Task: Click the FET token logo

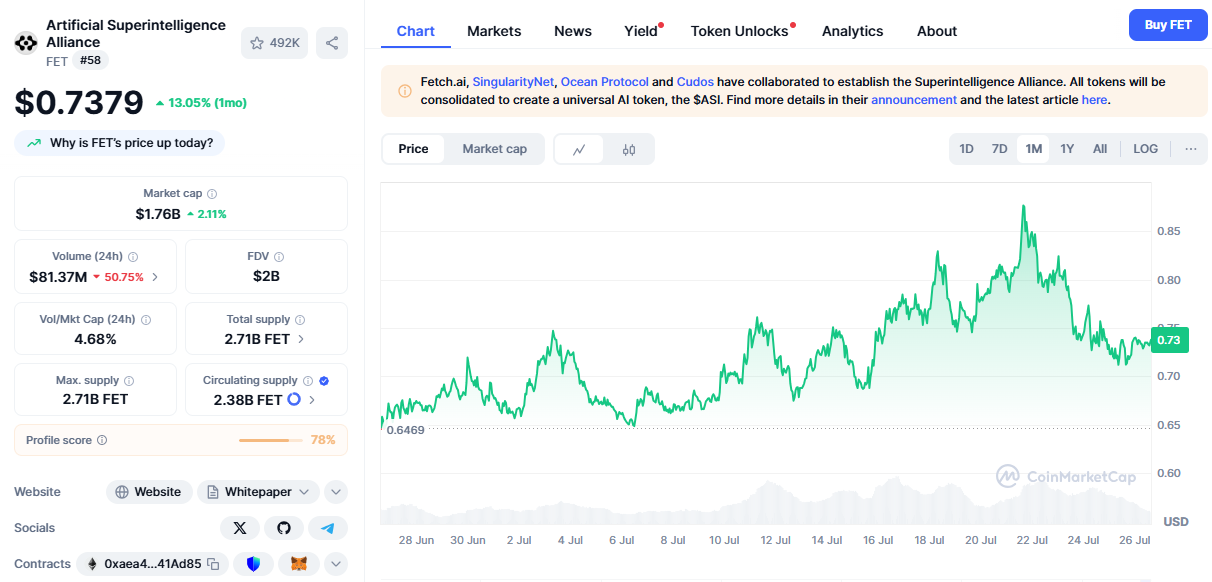Action: coord(25,43)
